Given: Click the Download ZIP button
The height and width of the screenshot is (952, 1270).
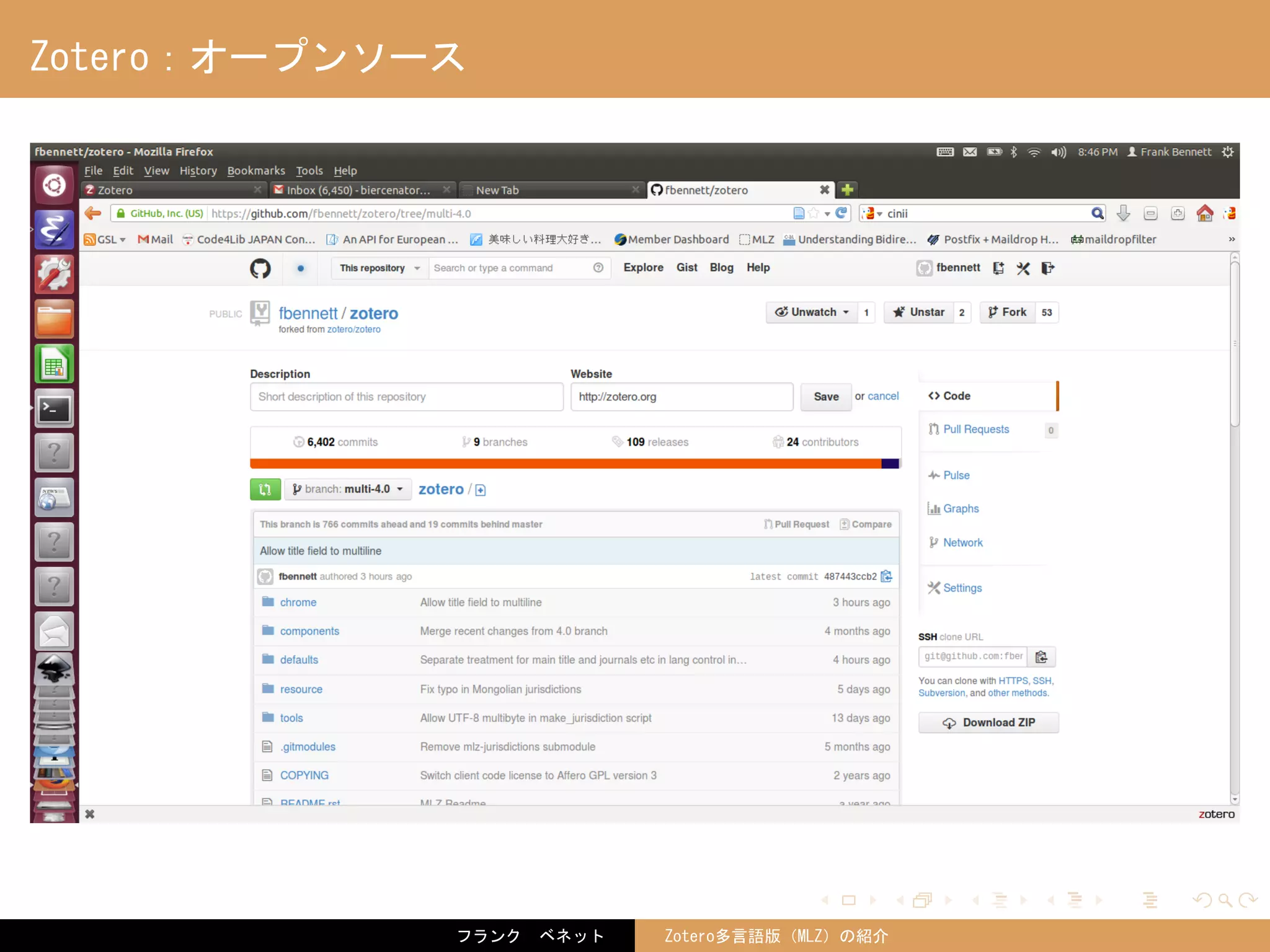Looking at the screenshot, I should click(x=988, y=723).
